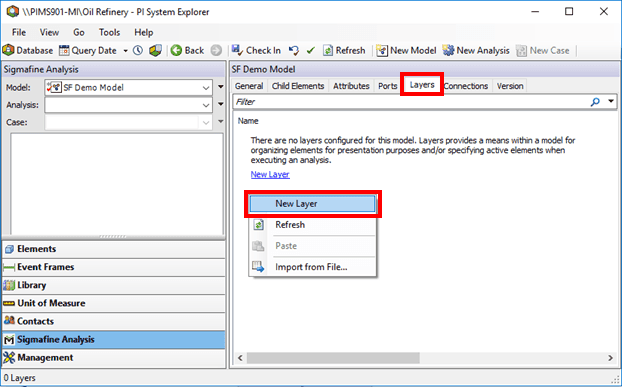Open the Unit of Measure section
Image resolution: width=622 pixels, height=387 pixels.
click(113, 303)
